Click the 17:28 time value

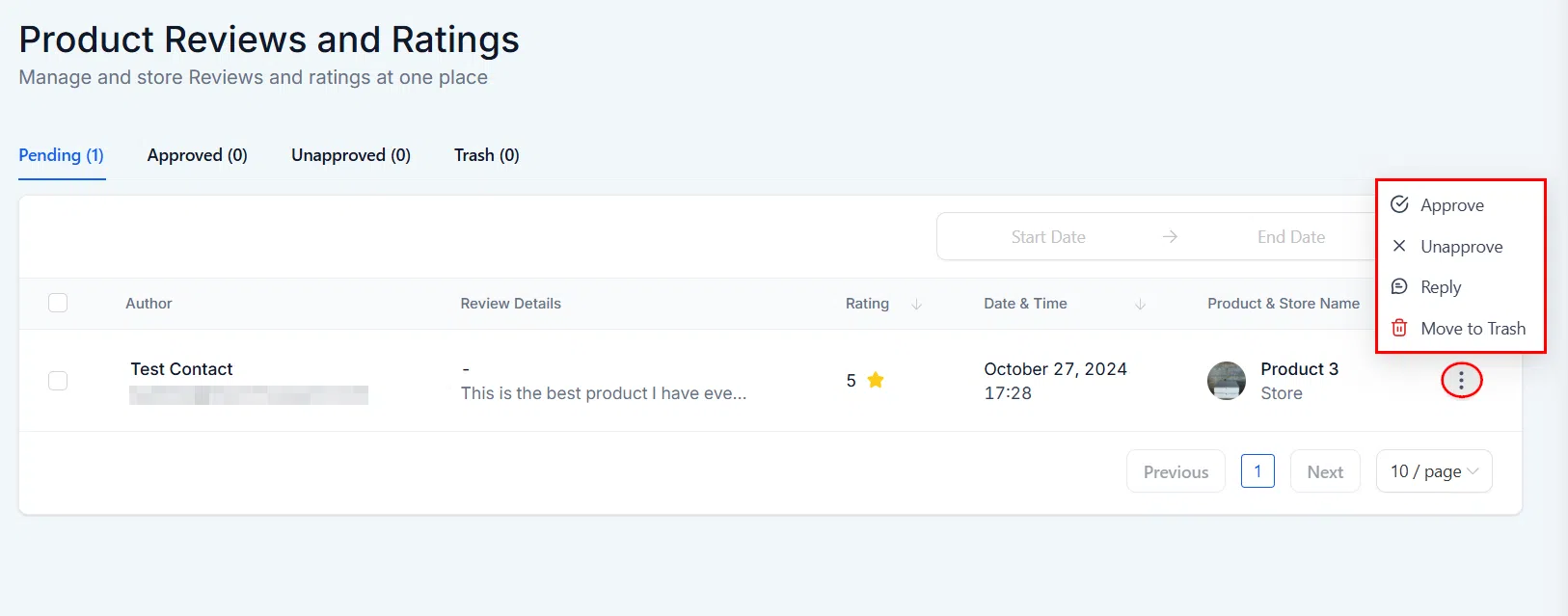coord(1008,393)
